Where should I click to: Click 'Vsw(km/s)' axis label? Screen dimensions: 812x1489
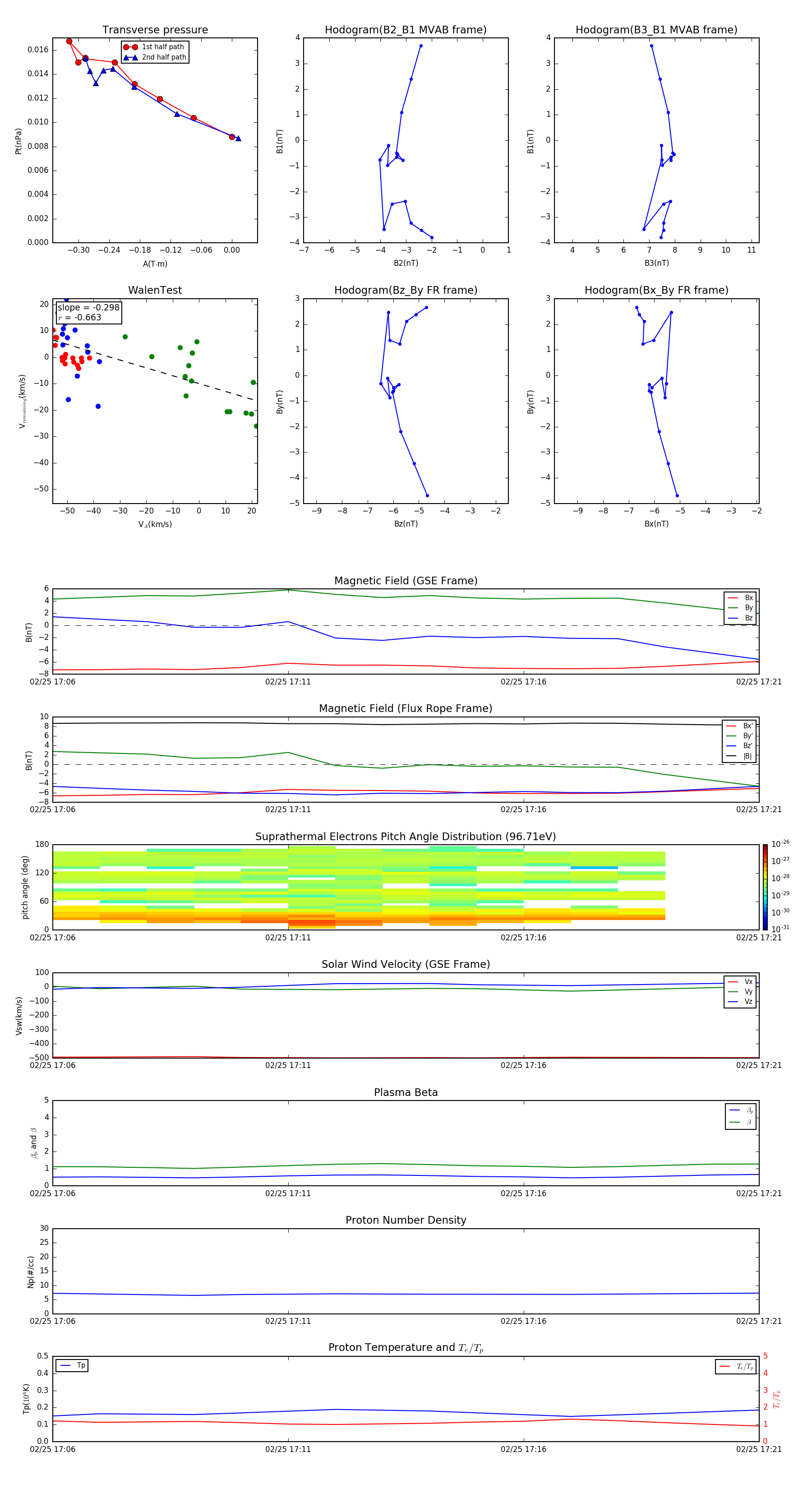click(x=18, y=1016)
